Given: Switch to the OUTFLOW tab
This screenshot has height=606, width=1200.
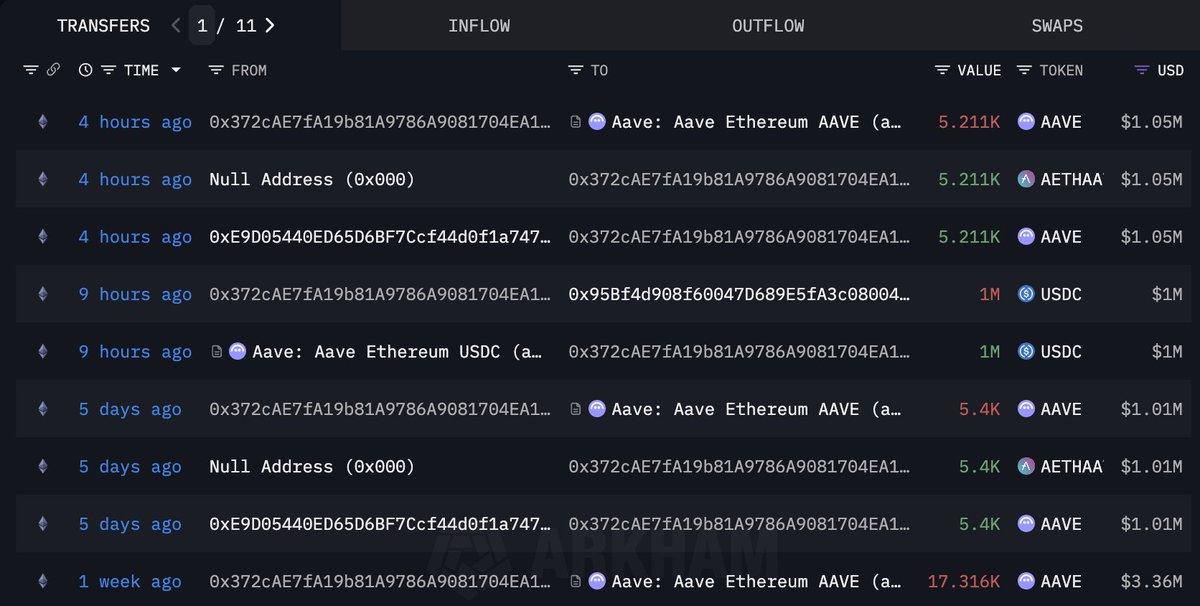Looking at the screenshot, I should 768,26.
